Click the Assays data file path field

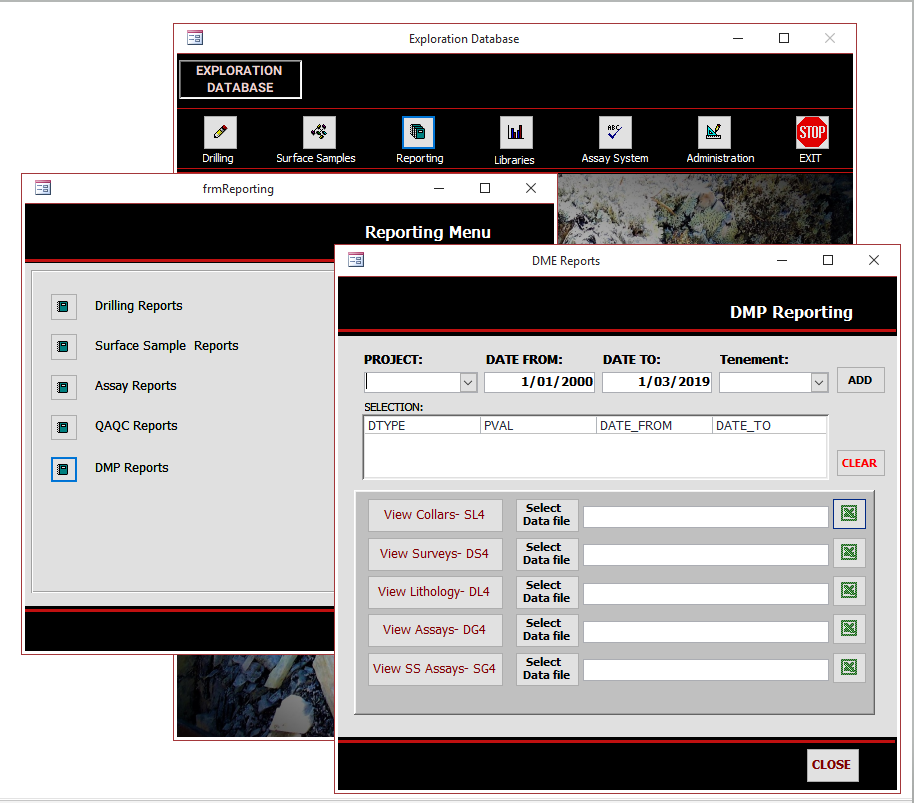[x=706, y=630]
